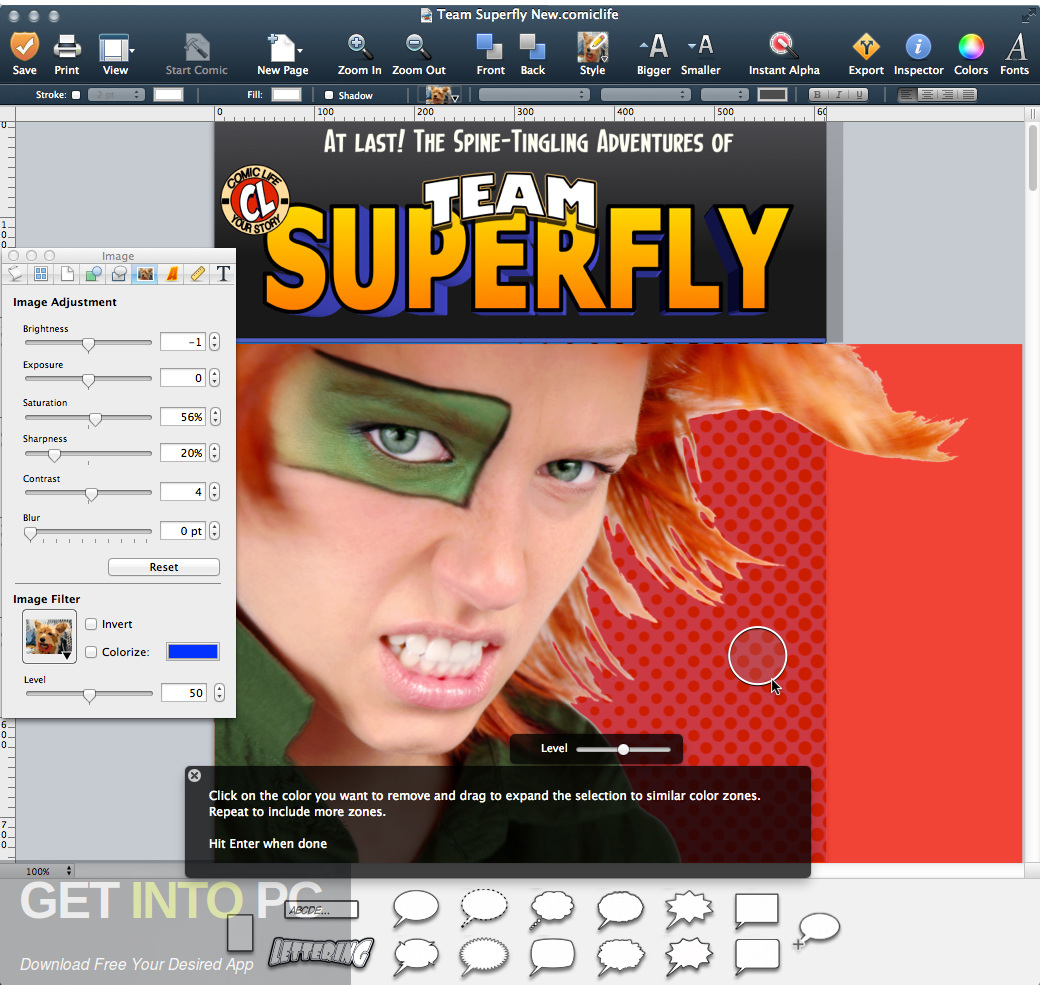The height and width of the screenshot is (985, 1040).
Task: Click the text color swatch in format bar
Action: tap(773, 95)
